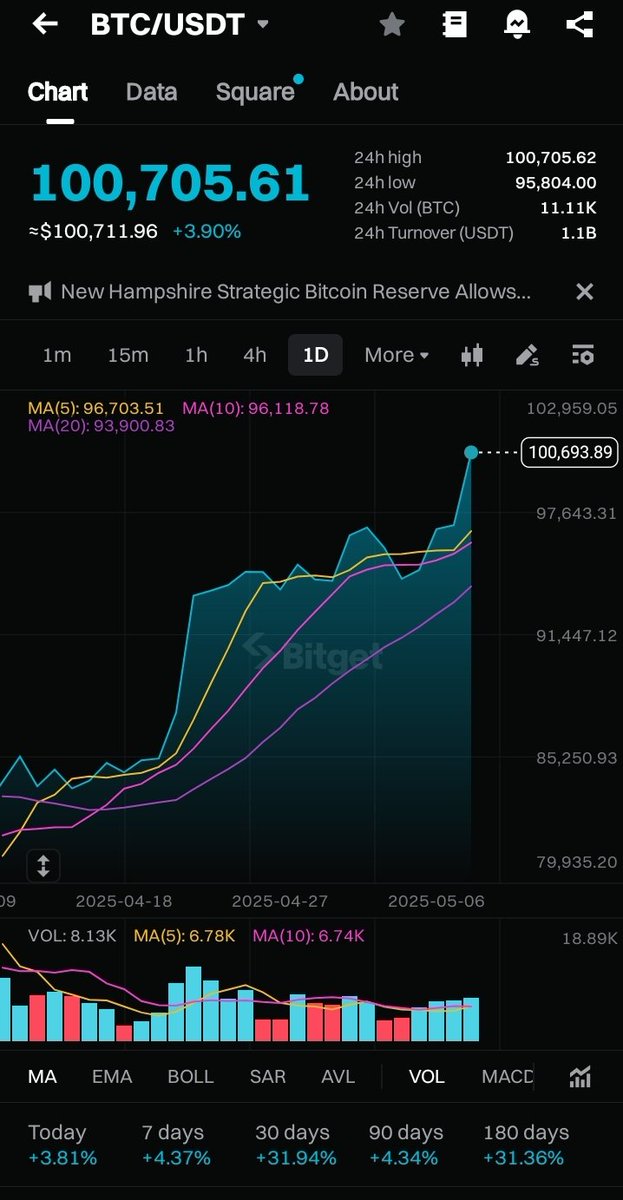Select the 1h timeframe
The height and width of the screenshot is (1200, 623).
(x=196, y=355)
